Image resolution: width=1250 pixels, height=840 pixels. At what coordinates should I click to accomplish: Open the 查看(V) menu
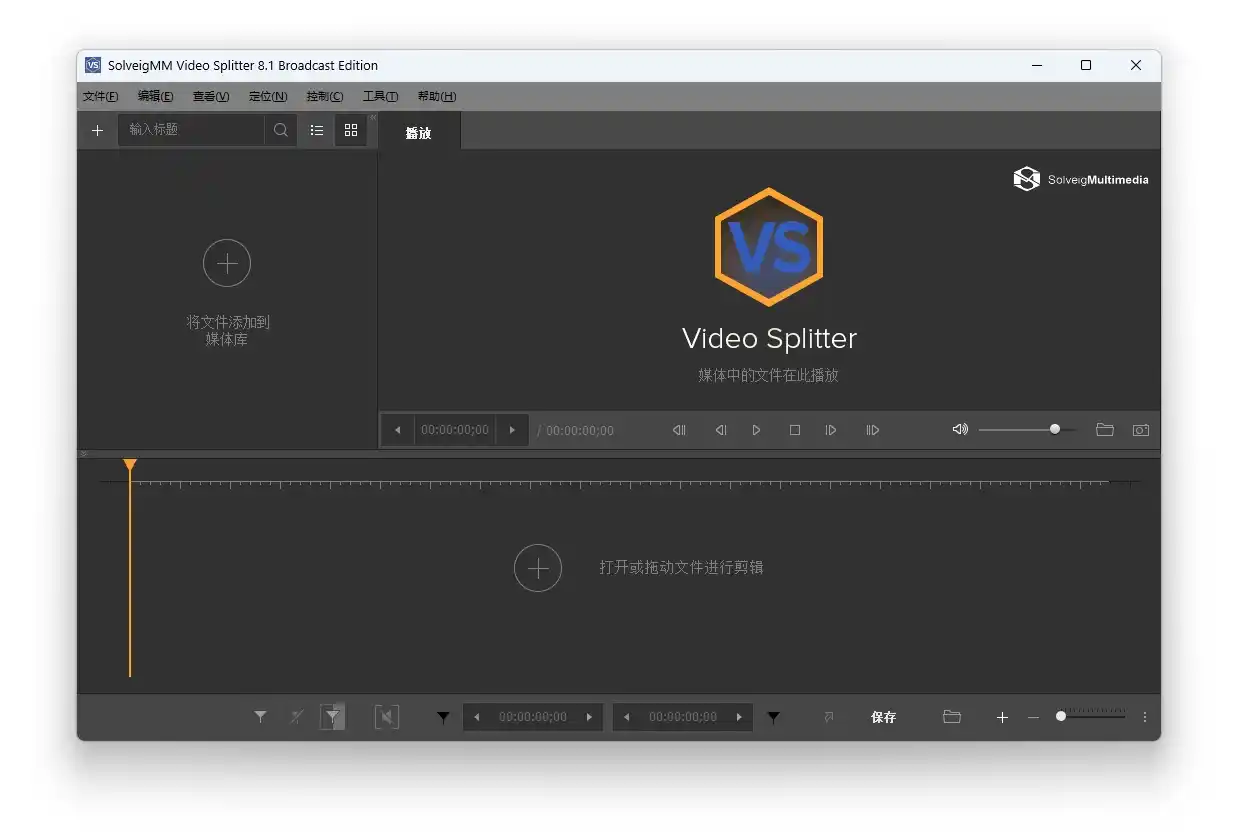pyautogui.click(x=211, y=97)
